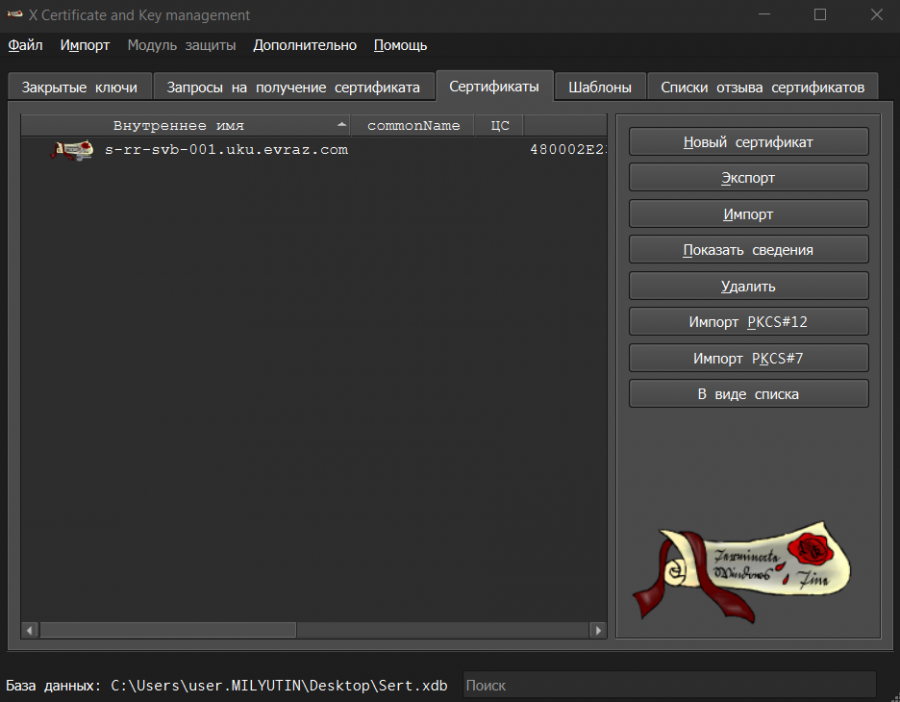Open the Помощь menu
This screenshot has width=900, height=702.
[x=400, y=45]
